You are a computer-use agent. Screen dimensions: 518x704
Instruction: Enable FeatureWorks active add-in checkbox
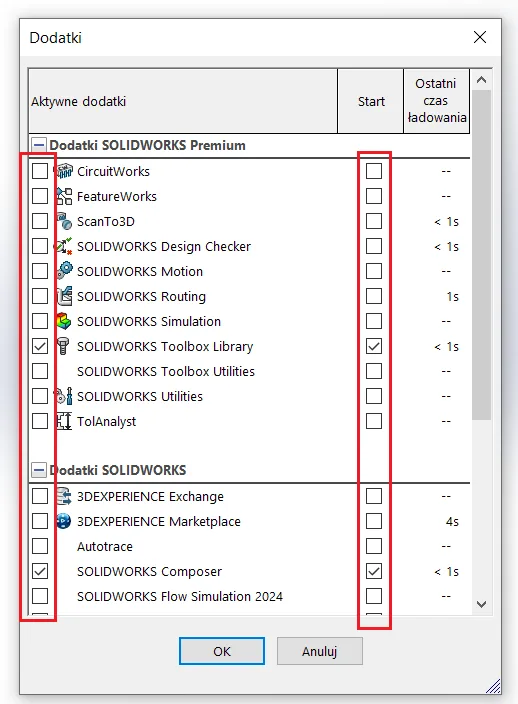point(40,196)
